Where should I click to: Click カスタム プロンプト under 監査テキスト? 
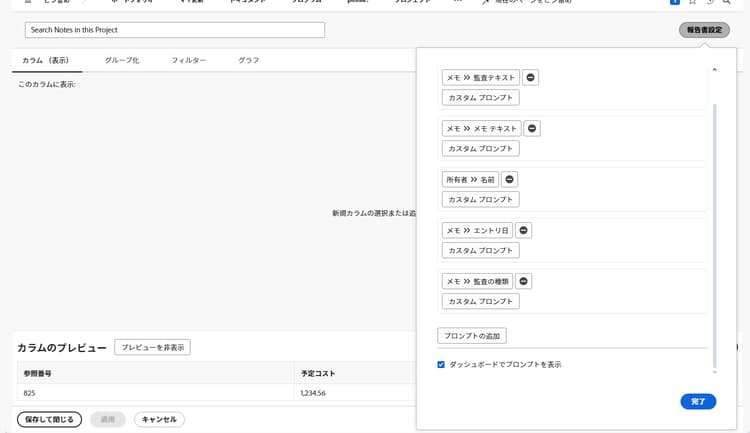[x=481, y=98]
